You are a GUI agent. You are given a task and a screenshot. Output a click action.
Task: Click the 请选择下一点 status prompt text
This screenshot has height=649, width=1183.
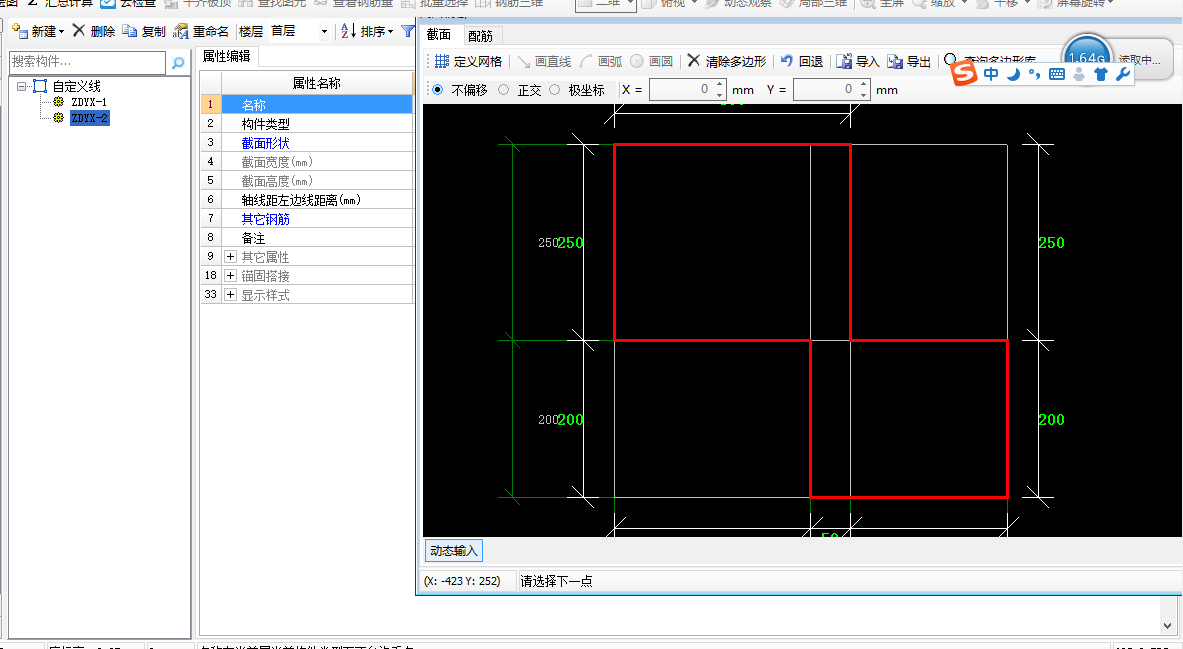tap(556, 581)
